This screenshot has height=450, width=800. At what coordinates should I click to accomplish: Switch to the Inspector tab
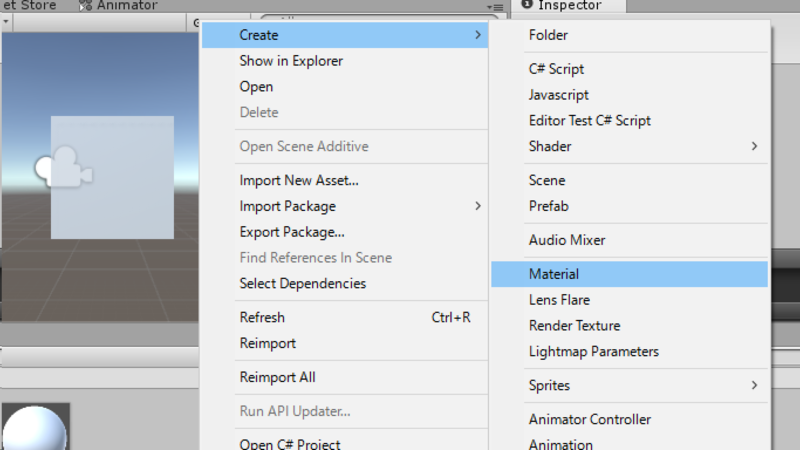click(x=568, y=6)
